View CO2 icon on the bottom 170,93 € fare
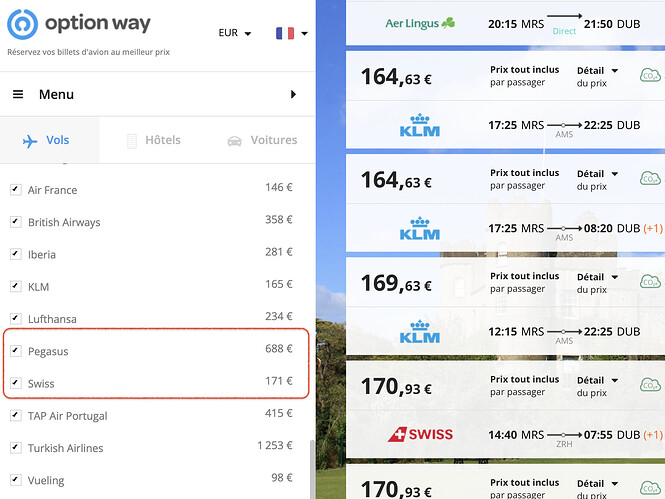The width and height of the screenshot is (665, 499). 650,488
